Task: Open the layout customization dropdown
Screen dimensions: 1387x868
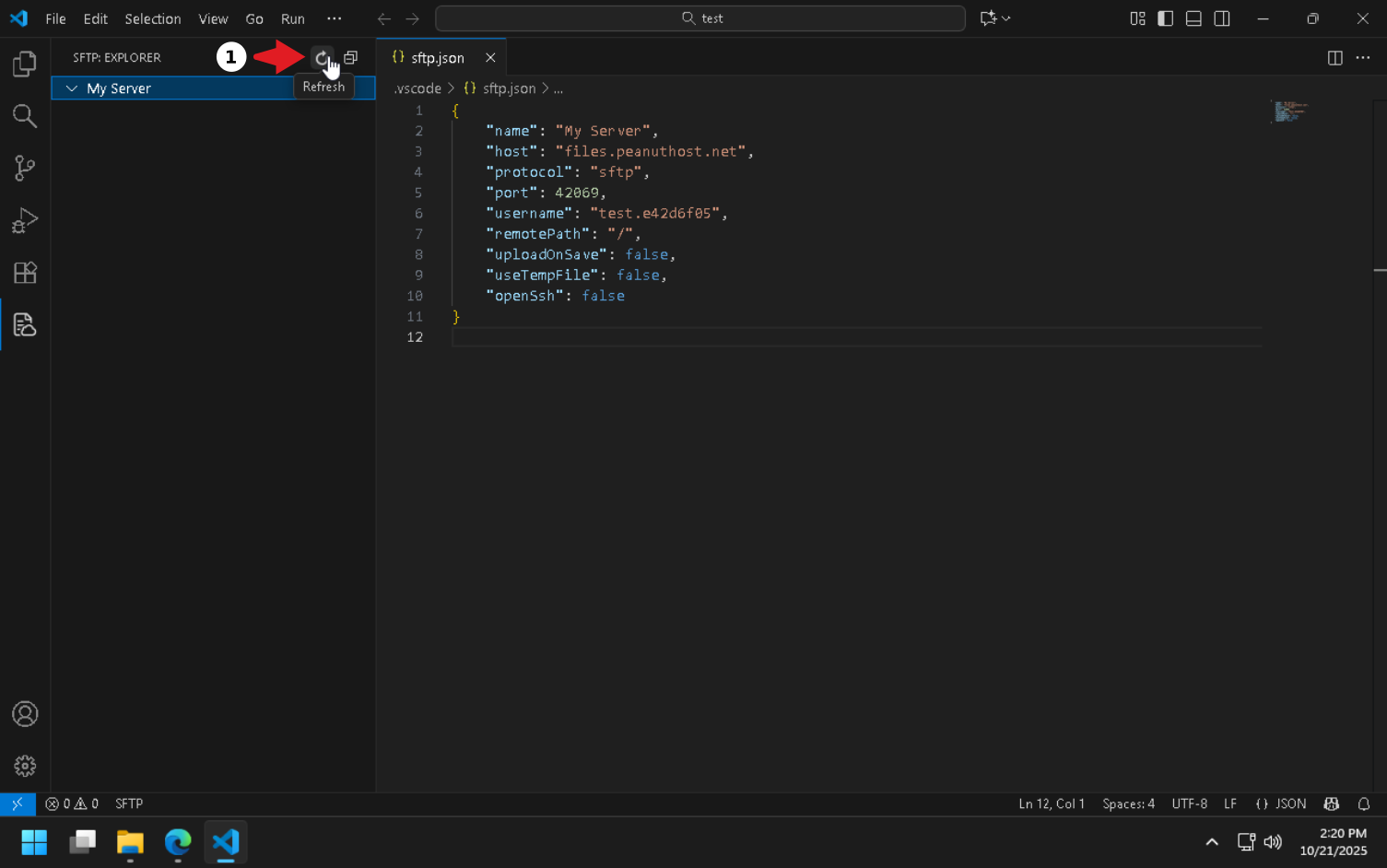Action: [1137, 18]
